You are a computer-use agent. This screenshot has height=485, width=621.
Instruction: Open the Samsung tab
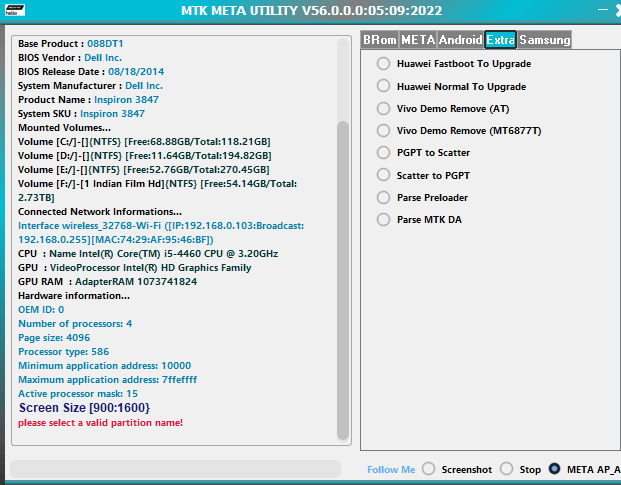point(545,40)
